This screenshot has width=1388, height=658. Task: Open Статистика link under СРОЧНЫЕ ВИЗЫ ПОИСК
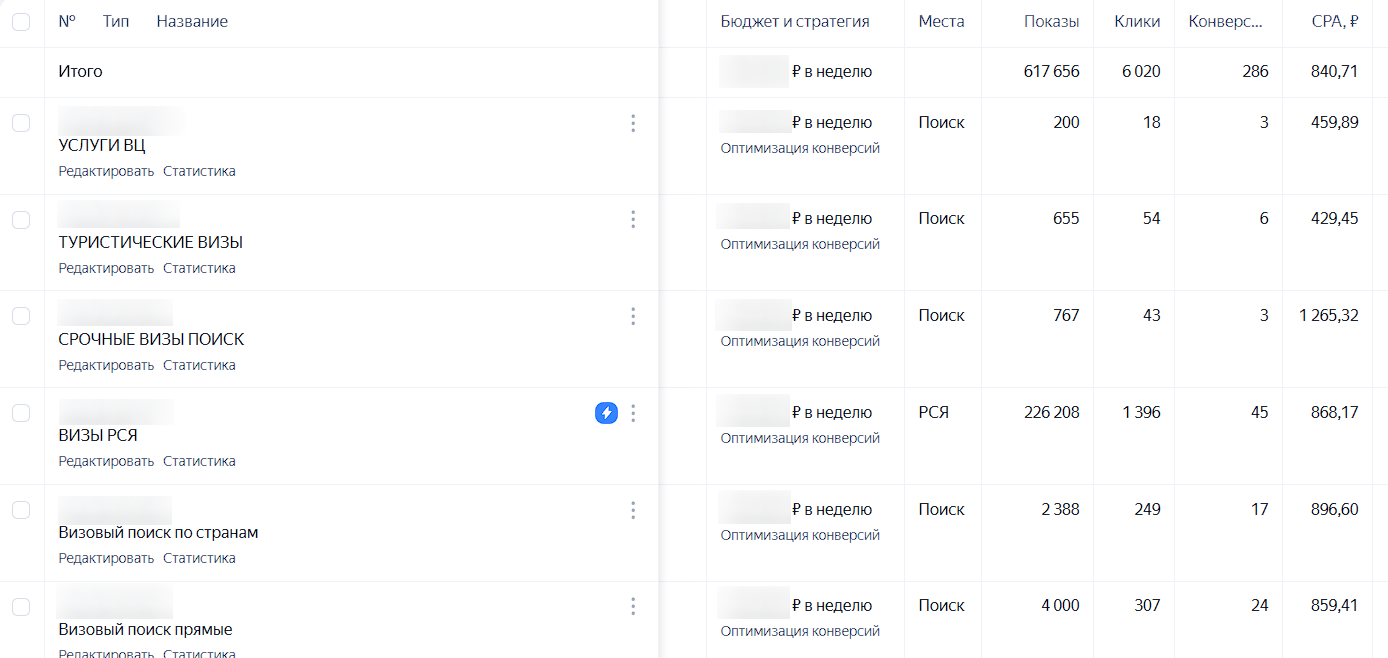(199, 365)
